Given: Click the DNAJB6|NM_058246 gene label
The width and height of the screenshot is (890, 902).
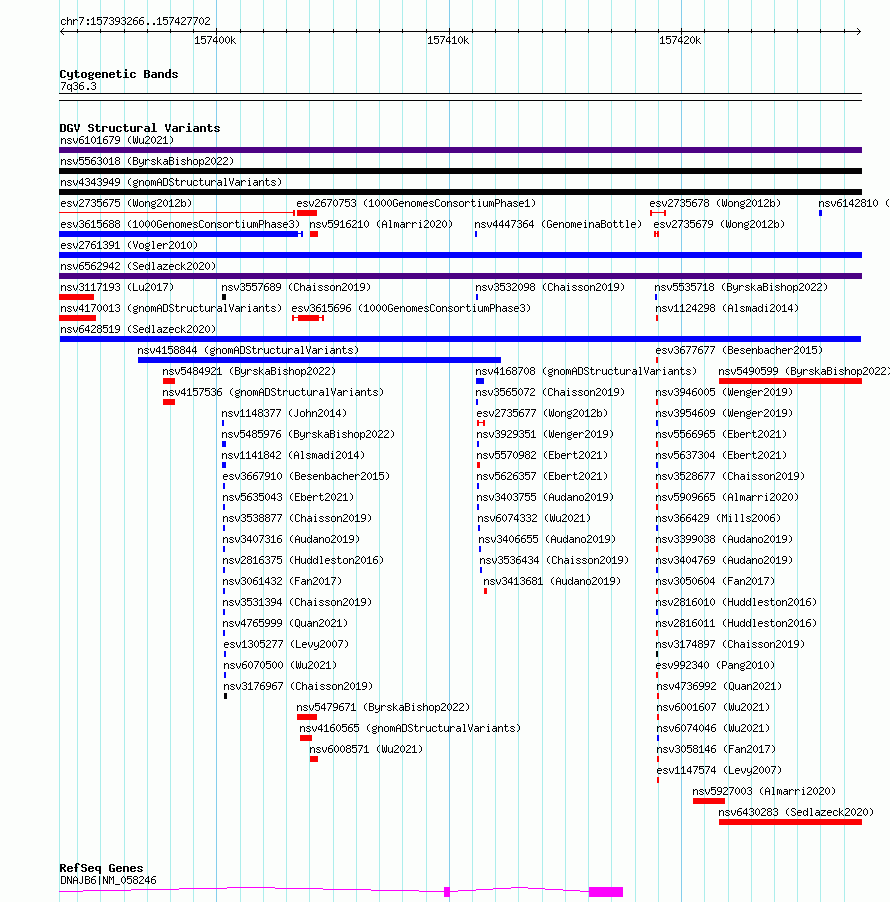Looking at the screenshot, I should point(108,880).
